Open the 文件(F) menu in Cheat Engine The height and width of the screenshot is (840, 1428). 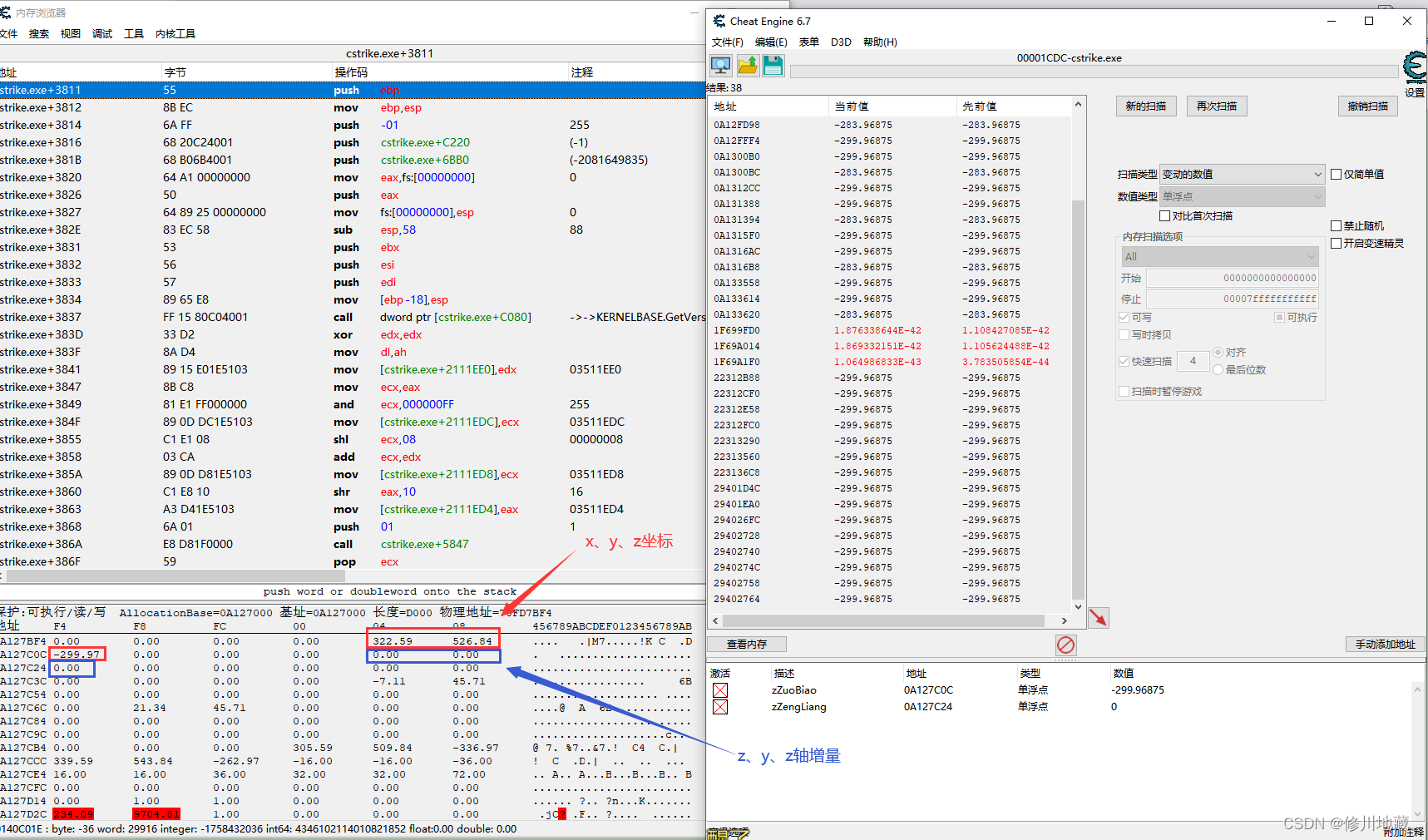click(728, 42)
